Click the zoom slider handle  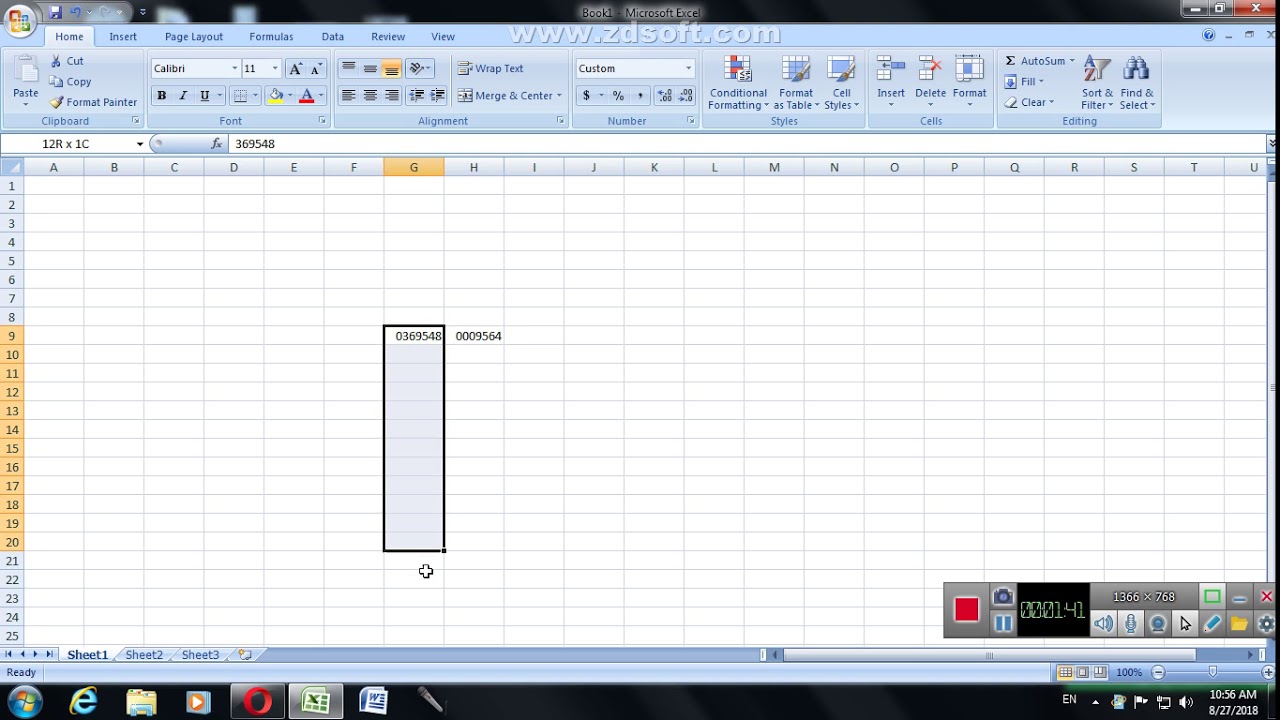click(1212, 673)
